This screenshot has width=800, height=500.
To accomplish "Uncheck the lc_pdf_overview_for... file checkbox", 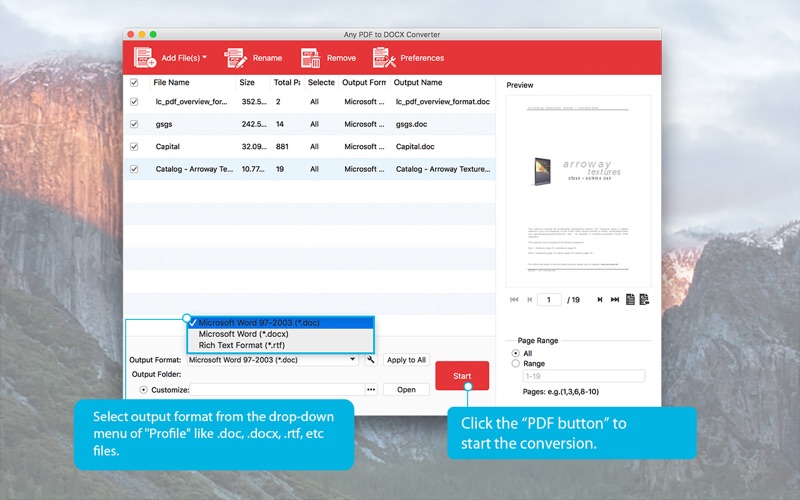I will pyautogui.click(x=134, y=102).
